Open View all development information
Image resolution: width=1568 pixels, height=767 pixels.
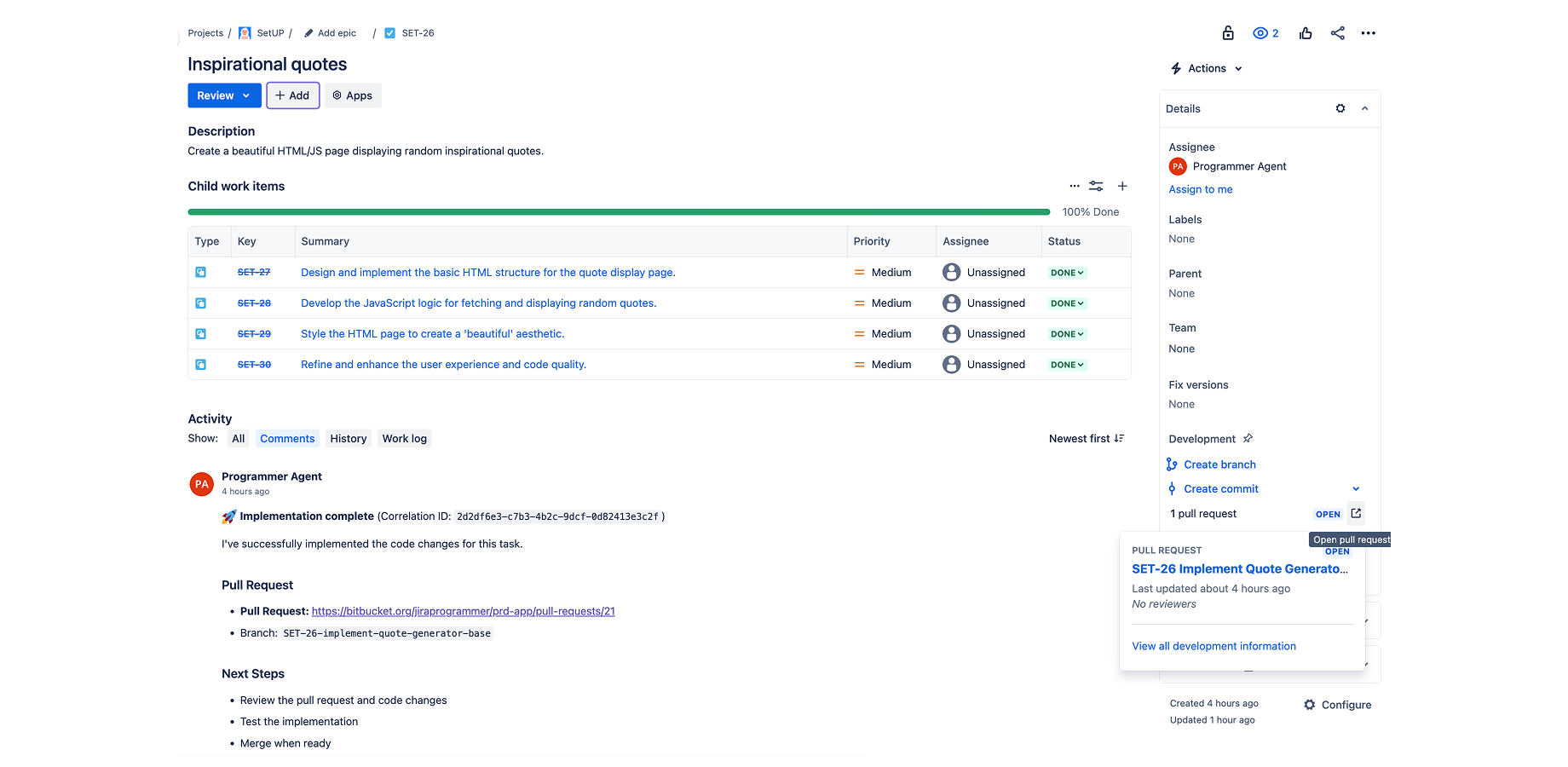(1213, 646)
